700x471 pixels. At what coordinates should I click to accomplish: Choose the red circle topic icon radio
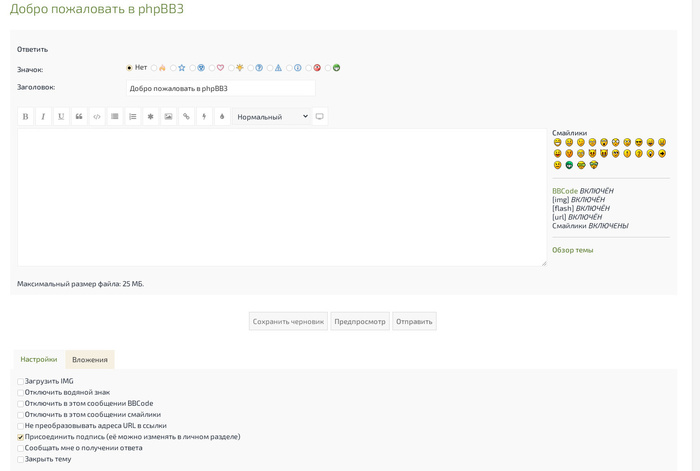(308, 68)
